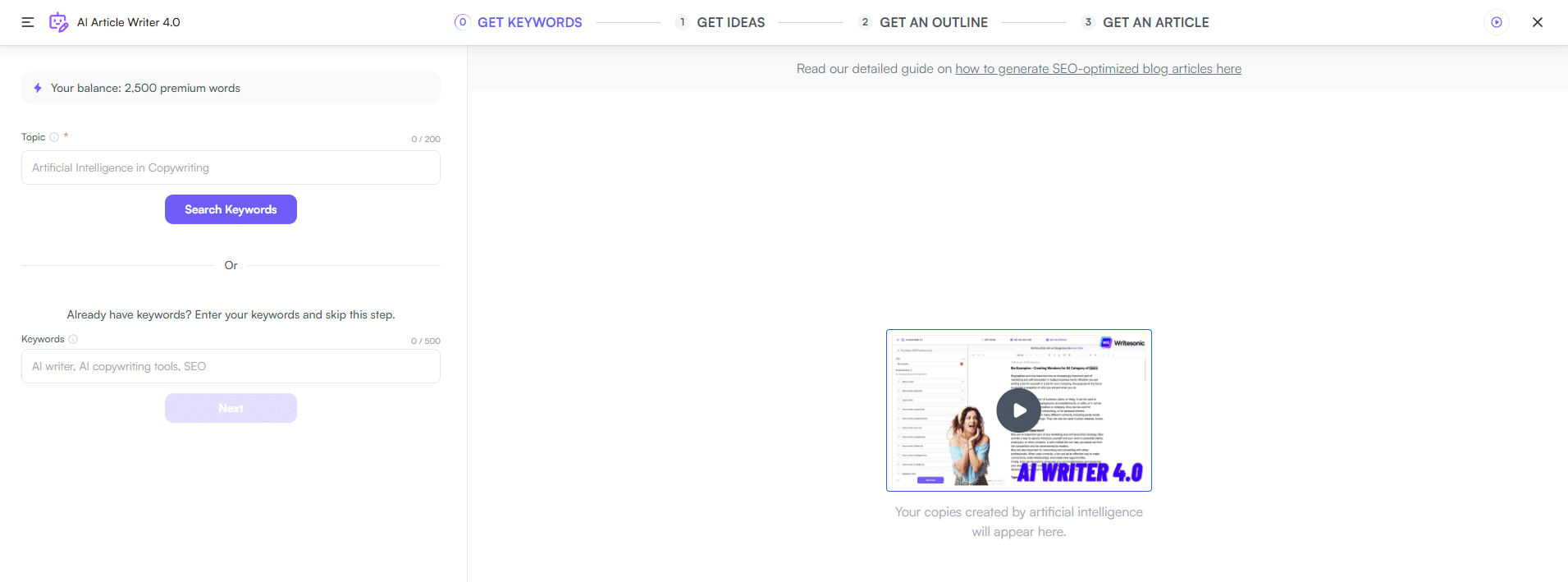
Task: Click the Keywords info tooltip icon
Action: tap(73, 339)
